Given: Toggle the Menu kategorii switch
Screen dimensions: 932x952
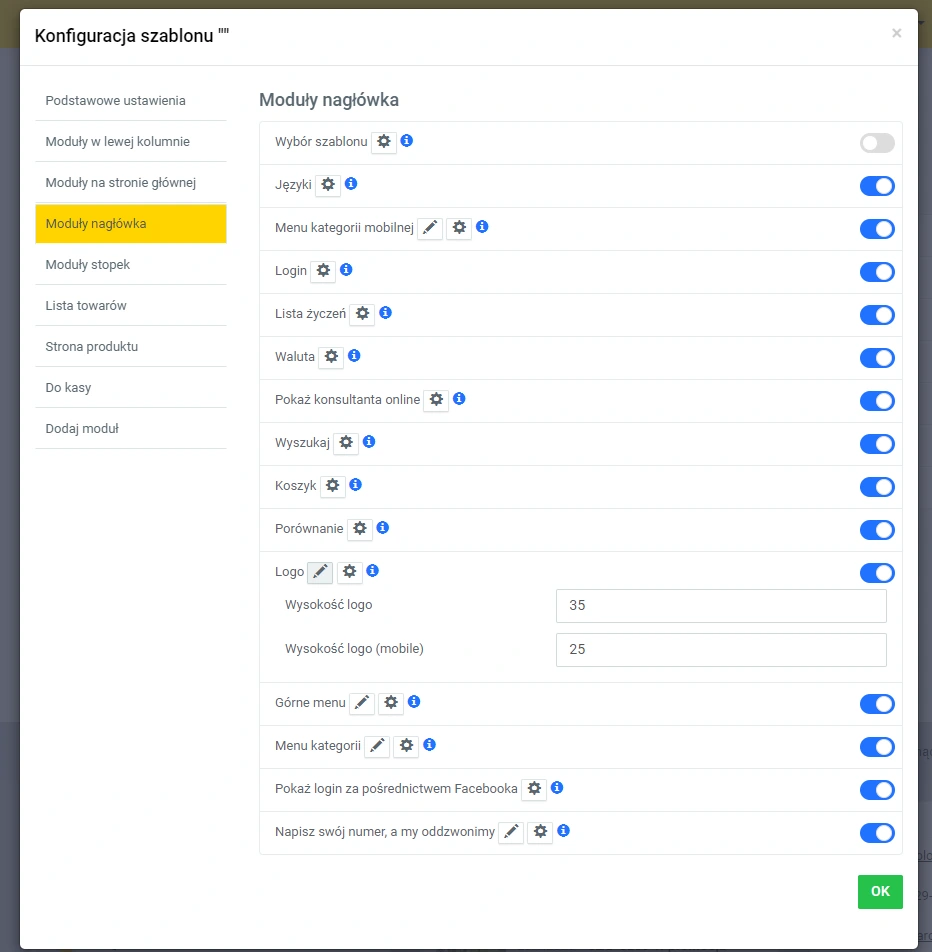Looking at the screenshot, I should [x=877, y=747].
